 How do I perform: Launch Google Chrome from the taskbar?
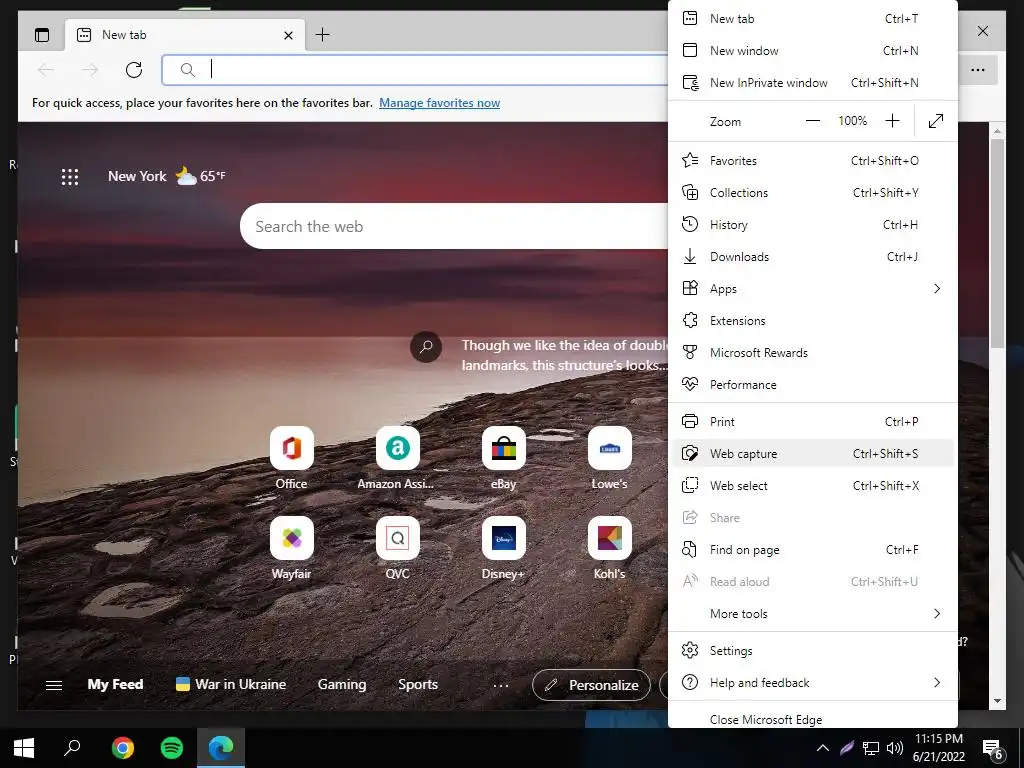coord(122,748)
